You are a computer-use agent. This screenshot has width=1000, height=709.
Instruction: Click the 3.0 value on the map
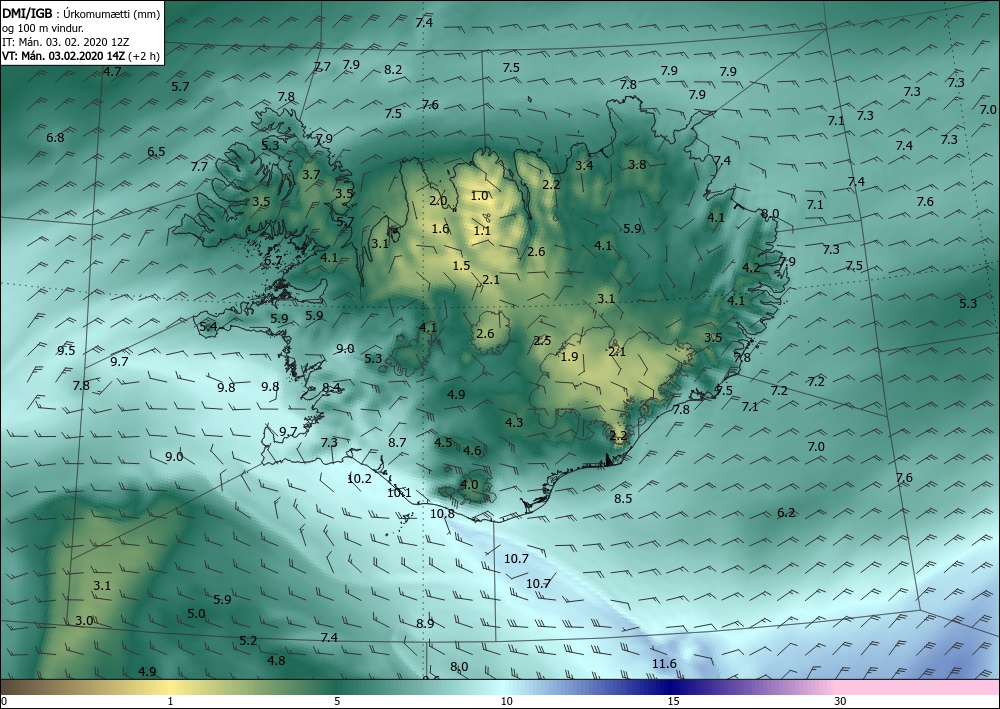[84, 620]
